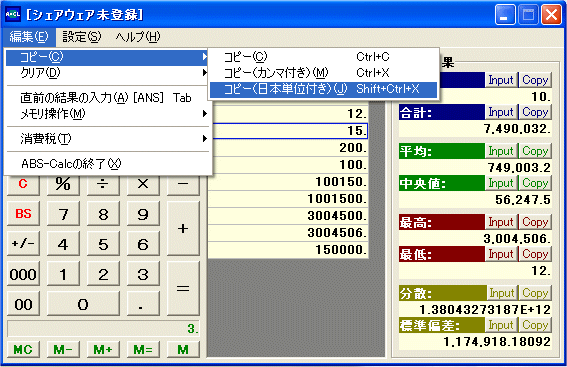Click the plus + key
This screenshot has width=567, height=367.
(x=183, y=229)
